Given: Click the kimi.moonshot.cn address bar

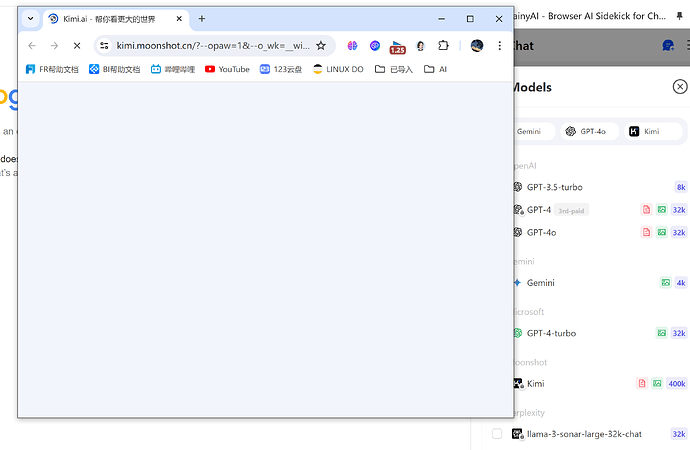Looking at the screenshot, I should (x=213, y=45).
